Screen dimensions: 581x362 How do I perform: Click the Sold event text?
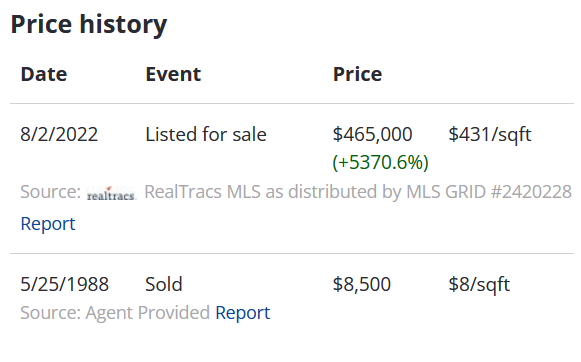164,284
